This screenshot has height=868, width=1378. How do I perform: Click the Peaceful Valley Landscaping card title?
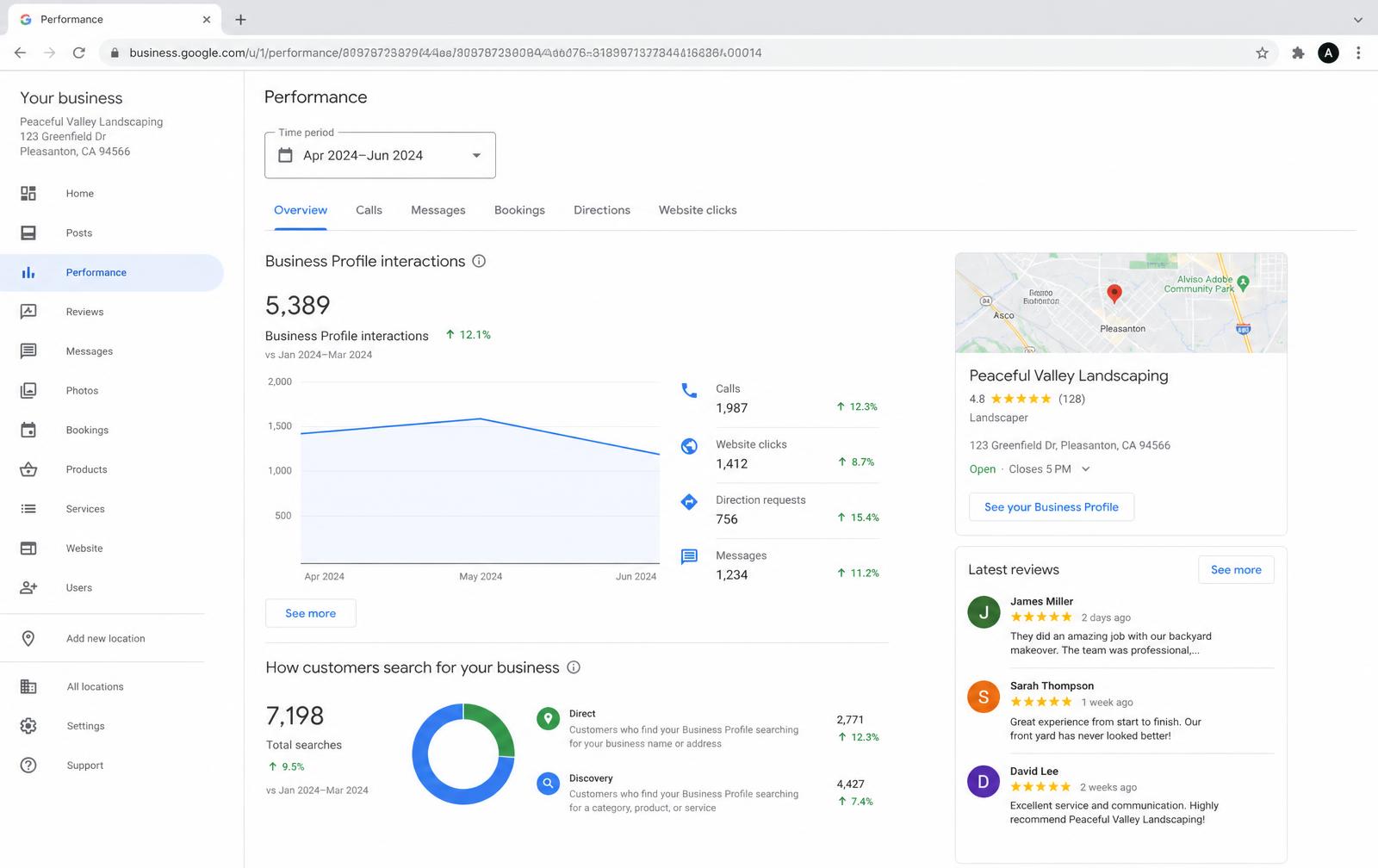(1069, 375)
